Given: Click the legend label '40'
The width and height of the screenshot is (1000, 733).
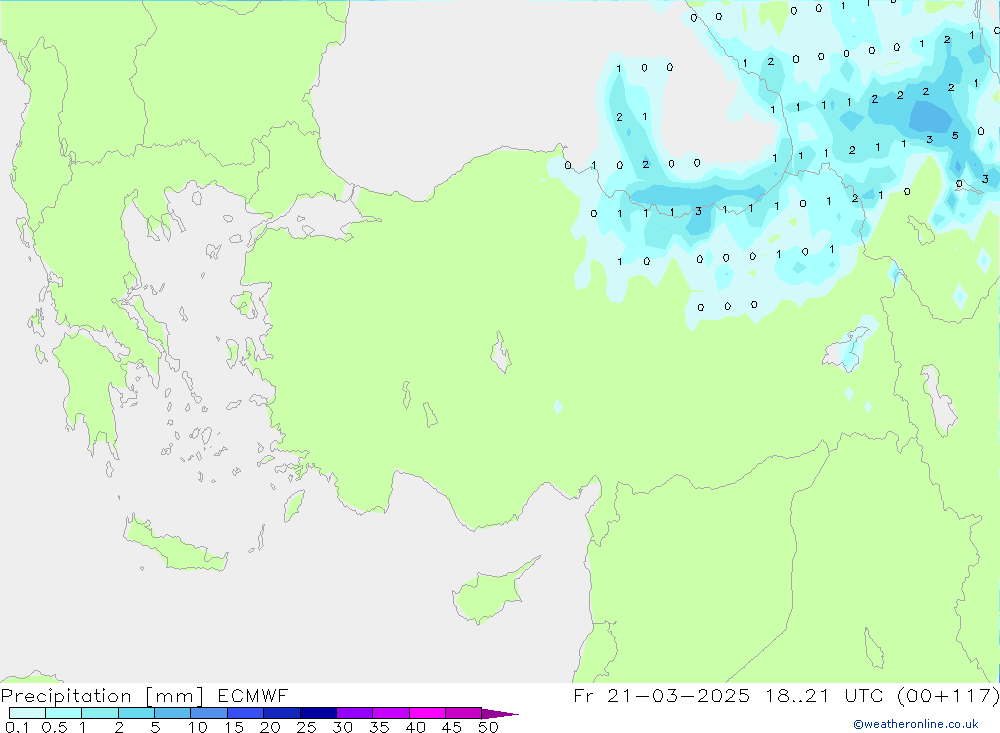Looking at the screenshot, I should click(x=415, y=727).
